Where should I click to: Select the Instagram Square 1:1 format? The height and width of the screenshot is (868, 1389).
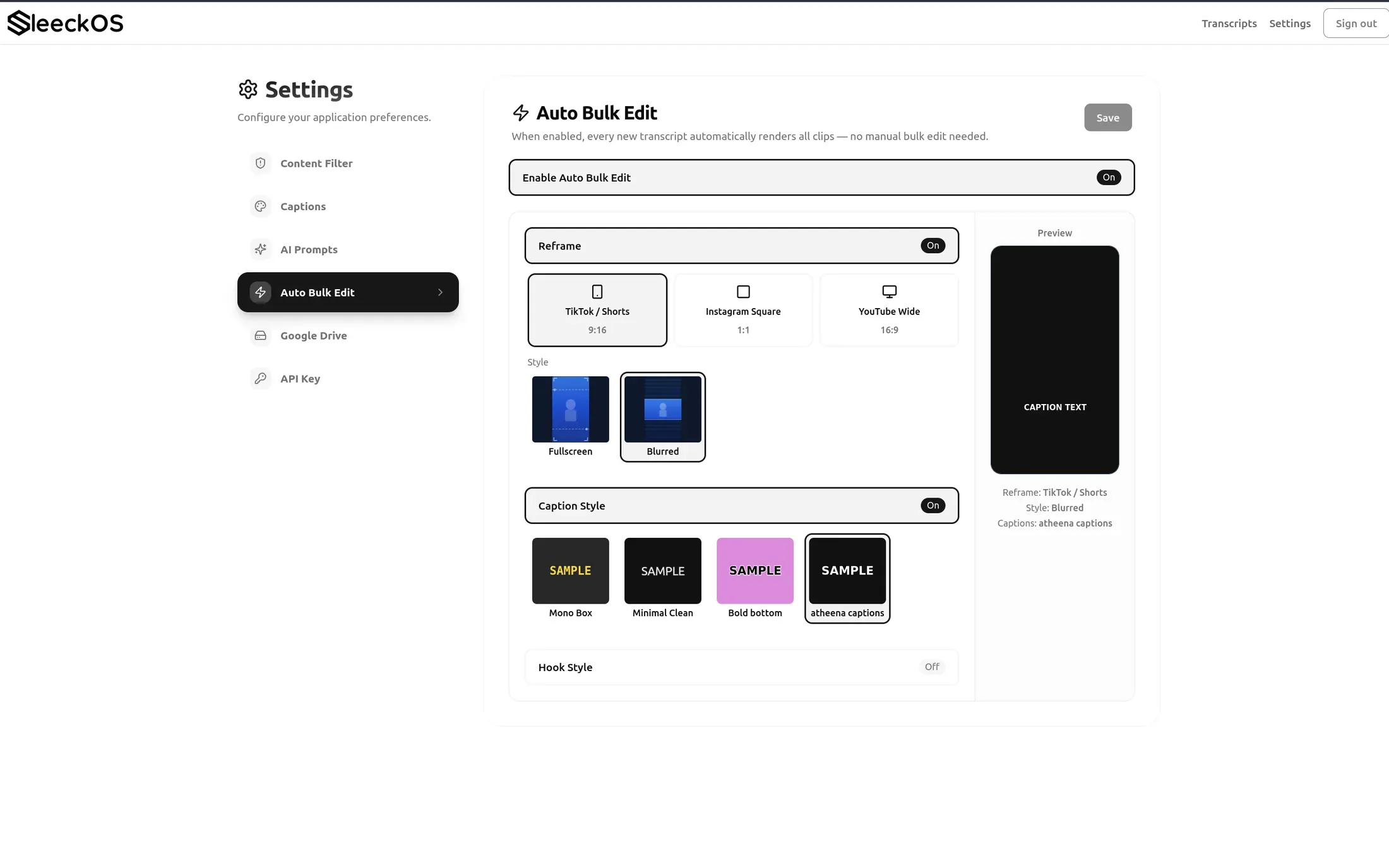pyautogui.click(x=743, y=310)
